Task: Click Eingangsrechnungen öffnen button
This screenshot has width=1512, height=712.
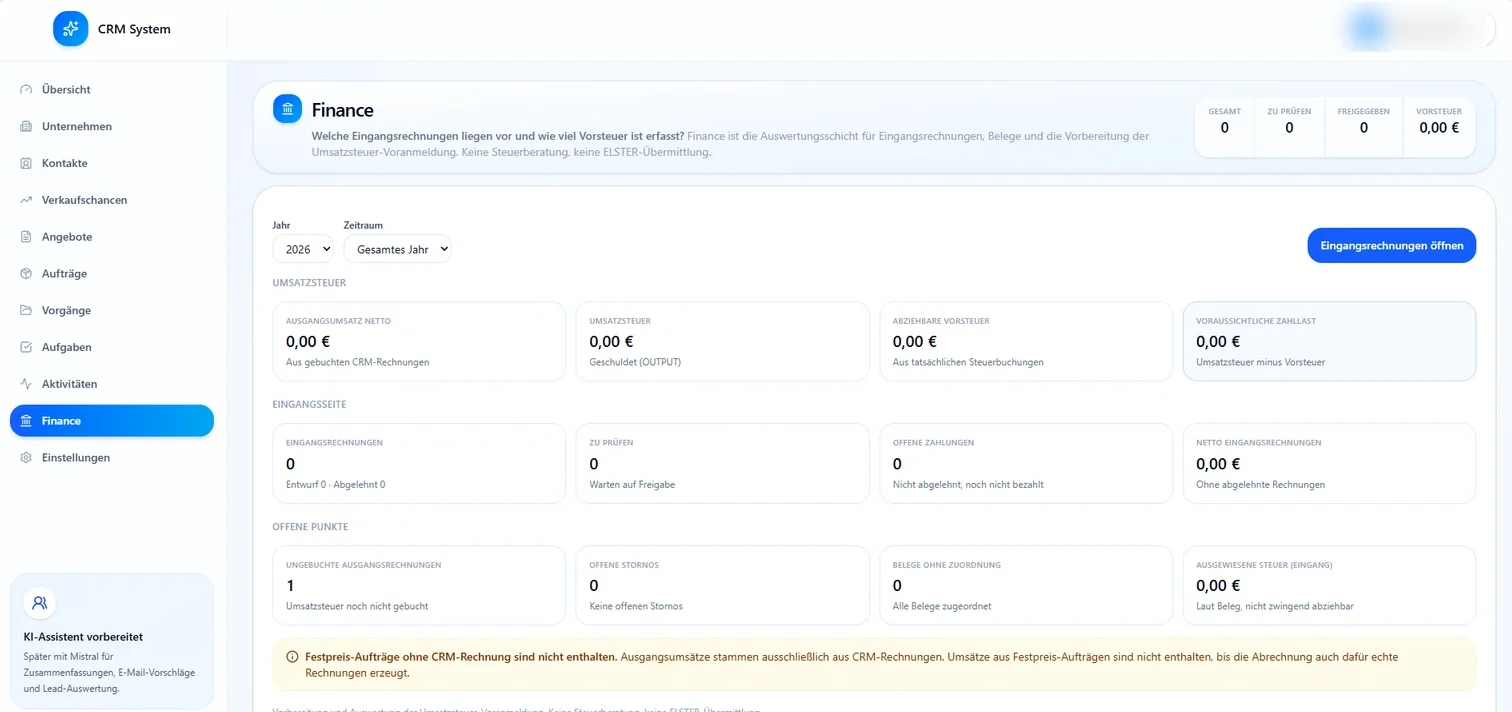Action: [x=1391, y=245]
